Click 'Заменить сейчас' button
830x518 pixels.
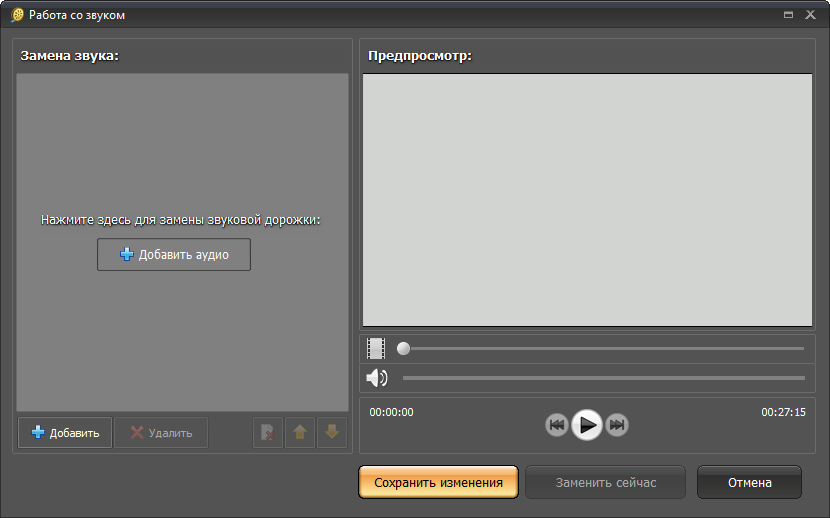click(606, 483)
